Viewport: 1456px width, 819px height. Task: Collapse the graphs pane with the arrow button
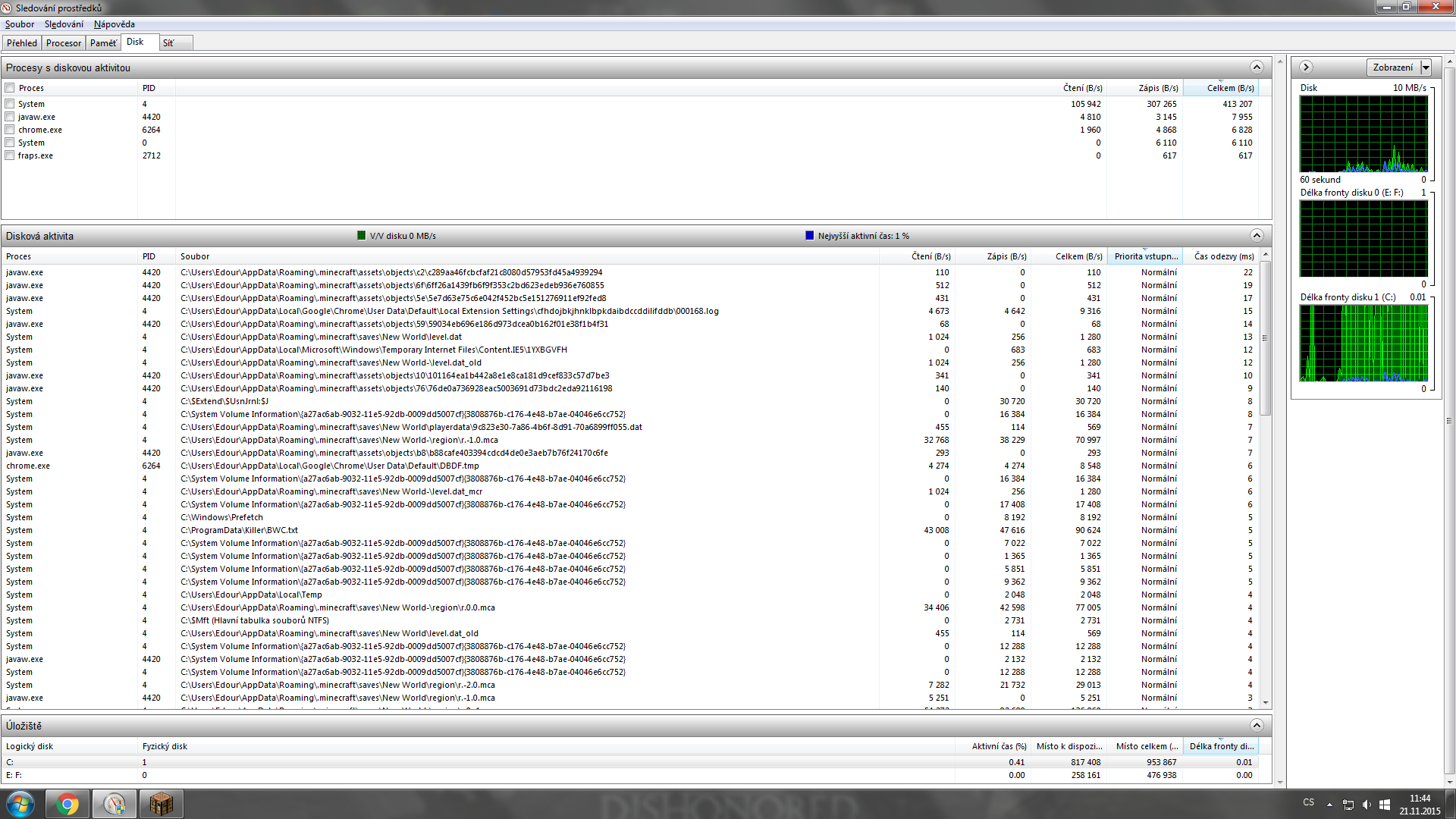point(1306,67)
